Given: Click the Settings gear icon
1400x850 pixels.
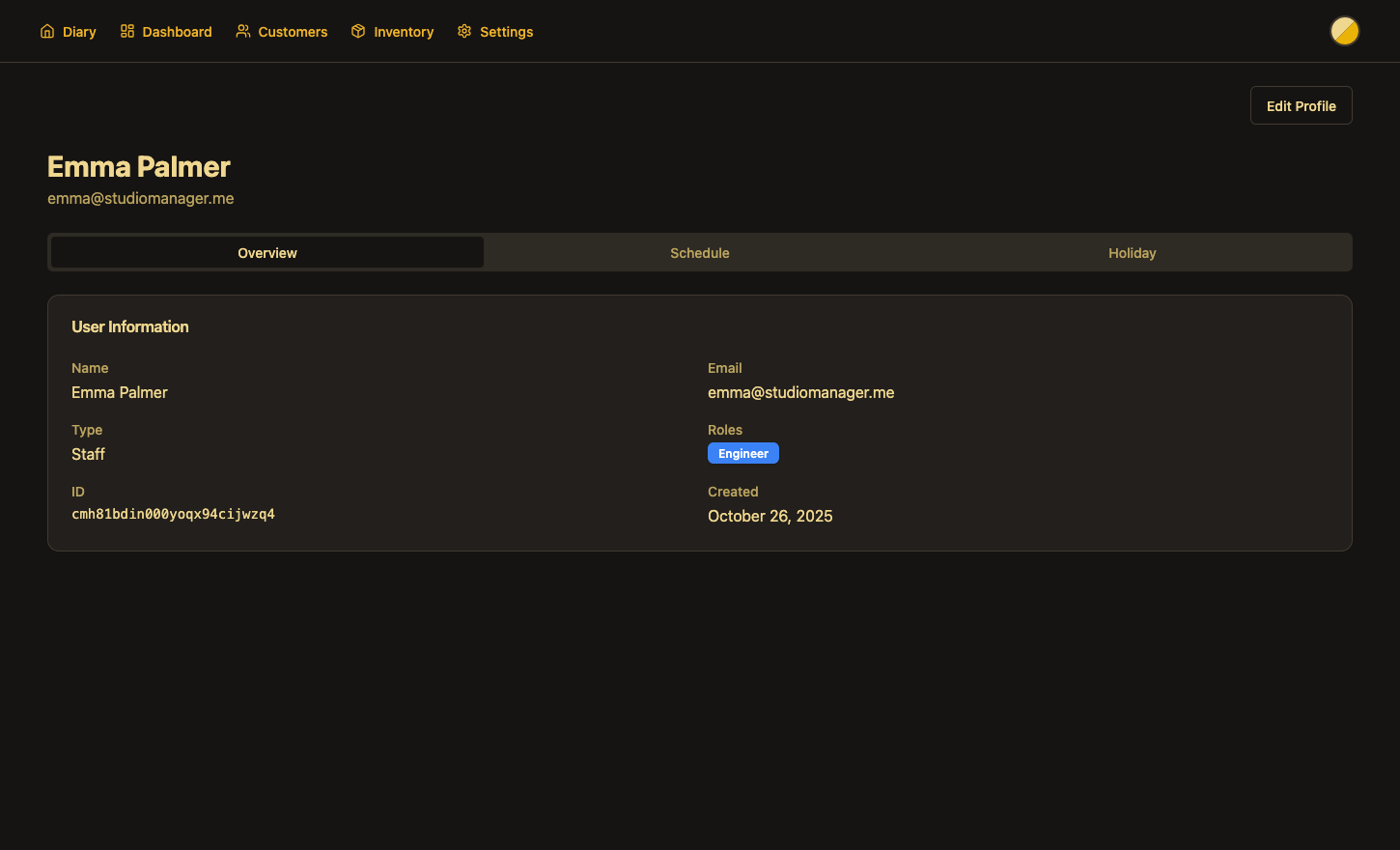Looking at the screenshot, I should coord(464,32).
